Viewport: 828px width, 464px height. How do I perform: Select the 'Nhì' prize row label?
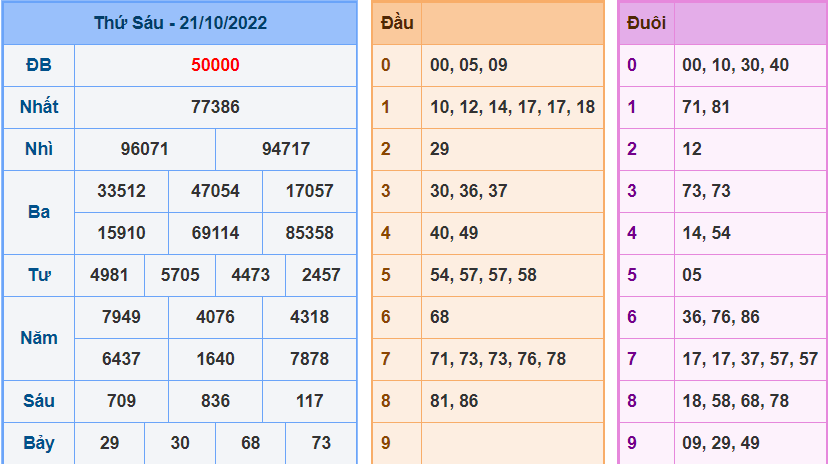[x=39, y=149]
